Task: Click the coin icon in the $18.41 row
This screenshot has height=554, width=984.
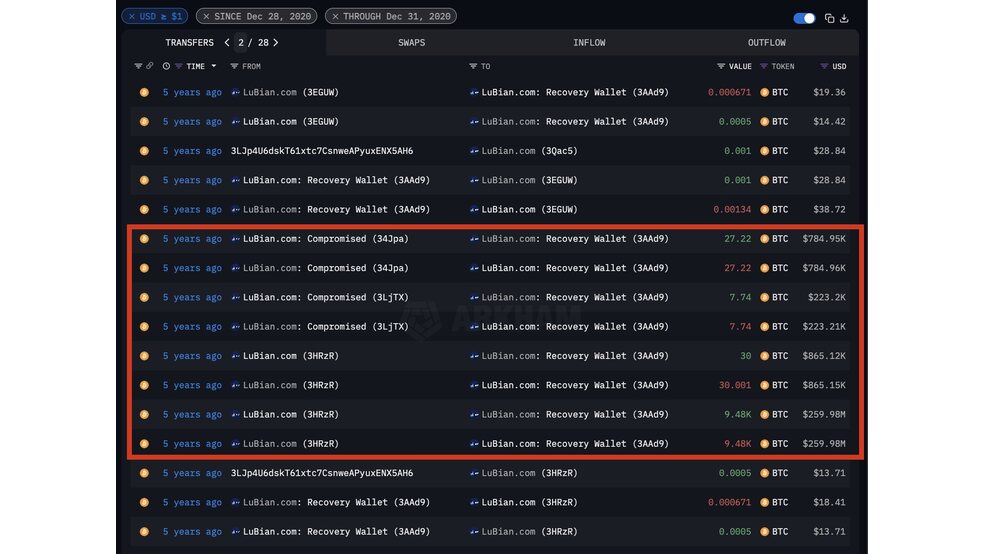Action: click(x=144, y=503)
